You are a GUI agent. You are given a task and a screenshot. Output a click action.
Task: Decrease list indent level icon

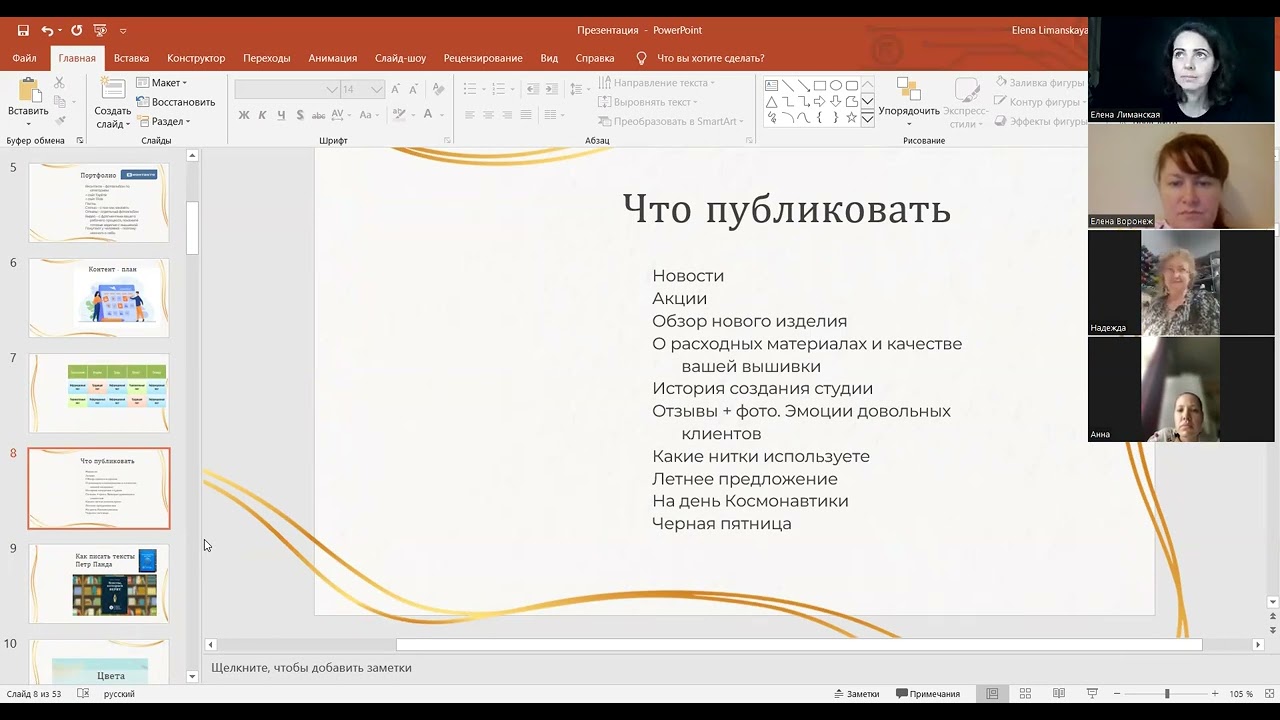point(532,89)
